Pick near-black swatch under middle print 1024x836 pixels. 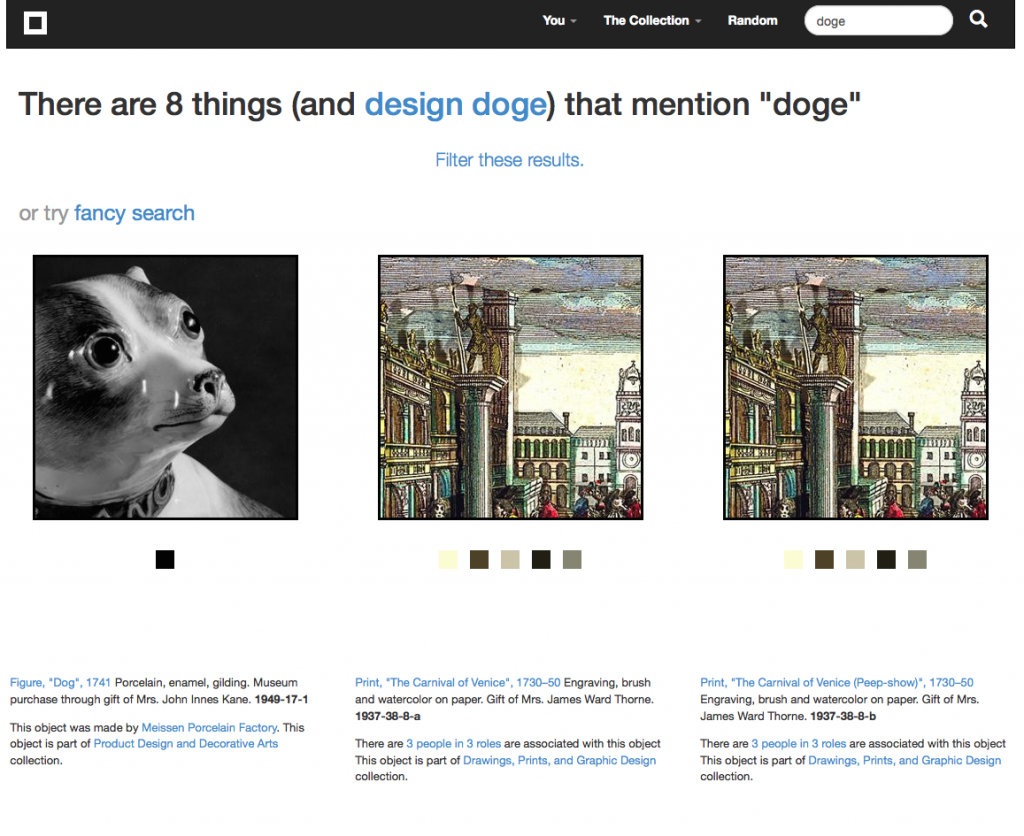click(x=541, y=560)
